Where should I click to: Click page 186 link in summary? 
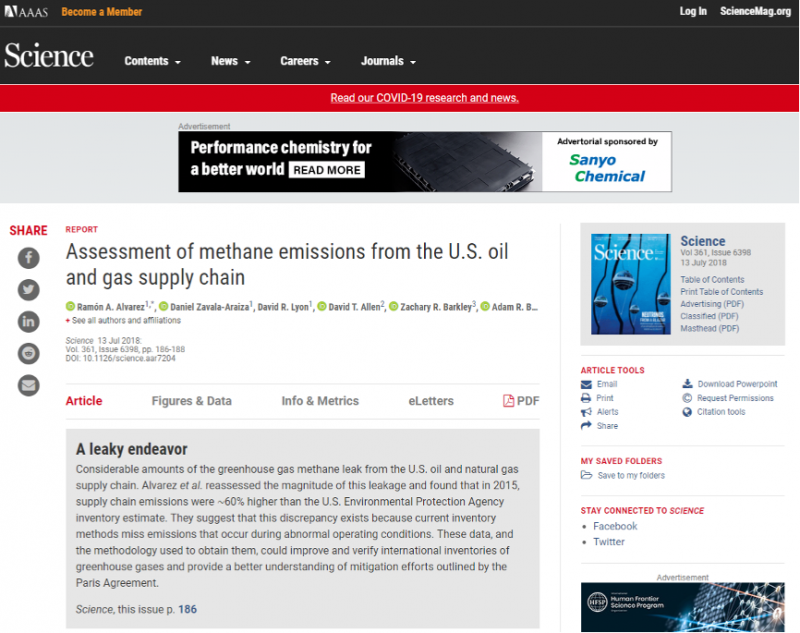coord(187,609)
